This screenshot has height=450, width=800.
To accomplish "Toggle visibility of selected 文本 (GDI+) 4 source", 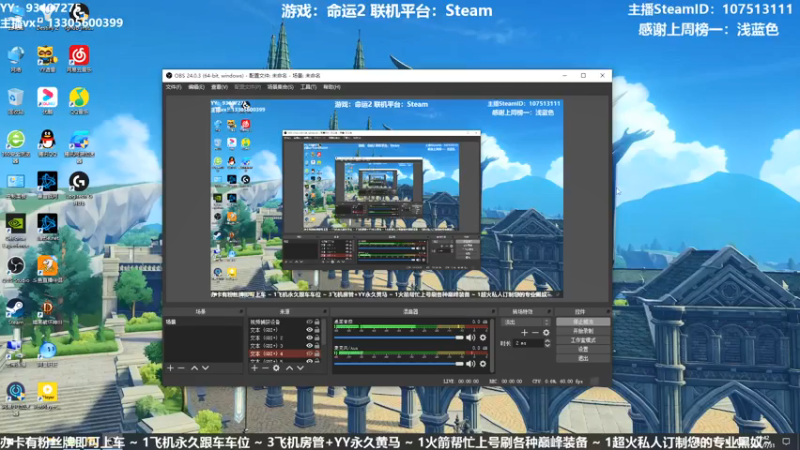I will [309, 354].
